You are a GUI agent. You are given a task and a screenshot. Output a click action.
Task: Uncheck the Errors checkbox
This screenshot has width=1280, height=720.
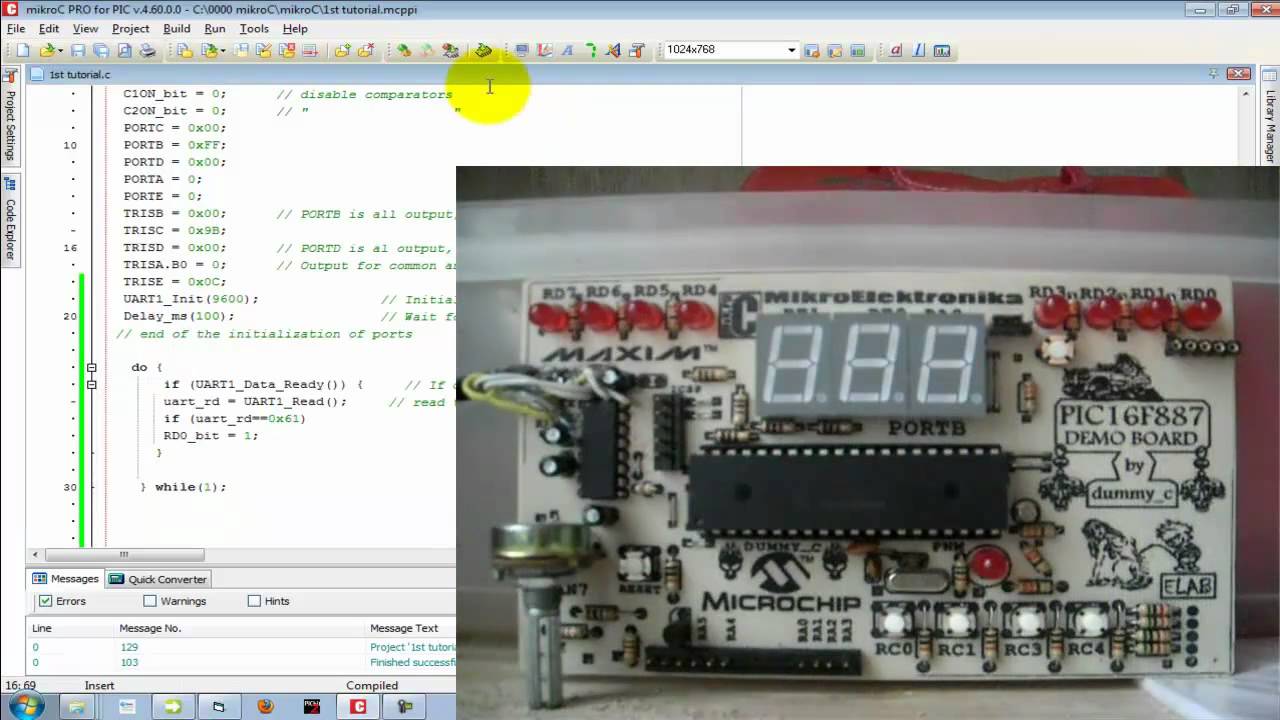tap(45, 601)
